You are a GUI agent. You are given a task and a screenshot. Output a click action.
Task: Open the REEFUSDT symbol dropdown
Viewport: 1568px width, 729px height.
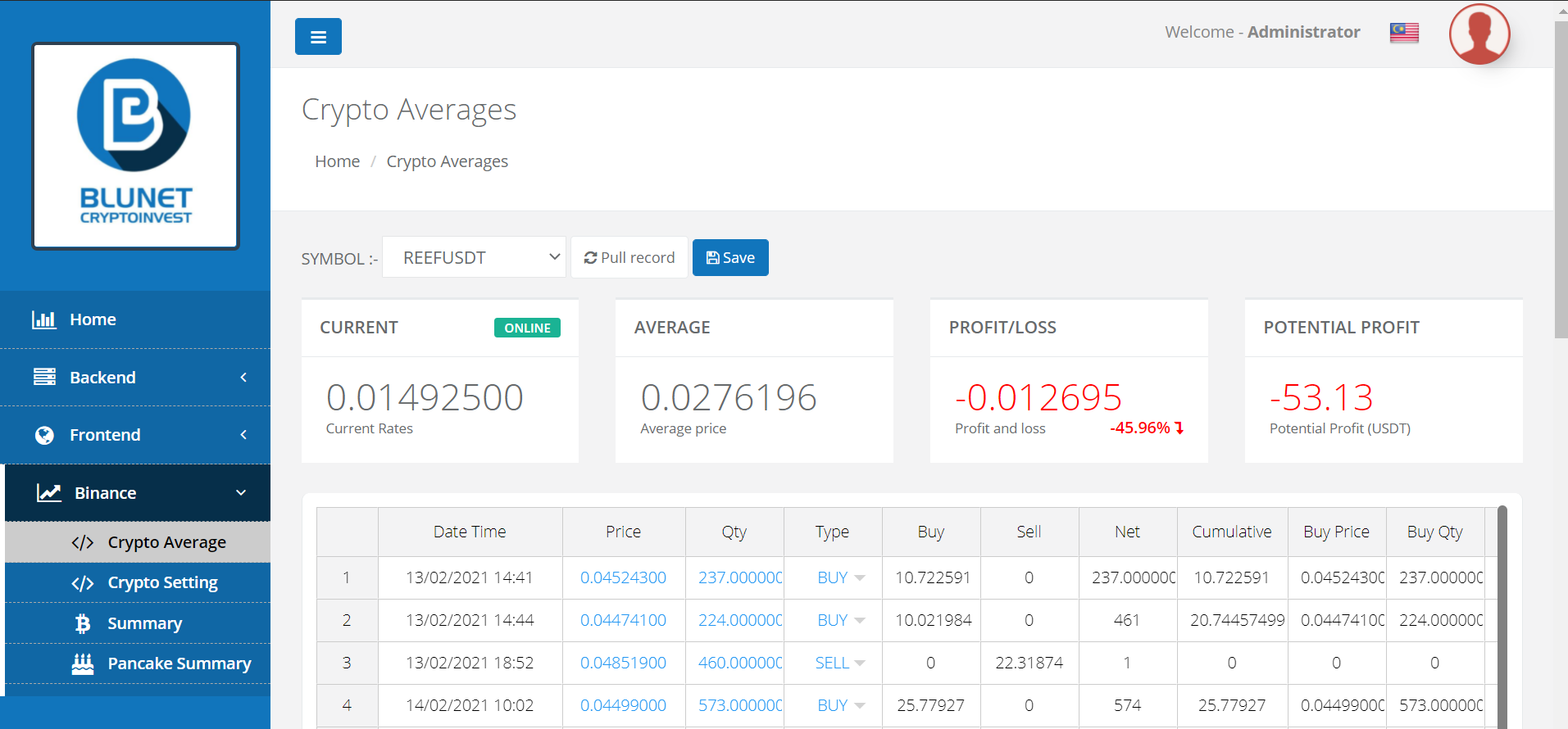pos(474,257)
